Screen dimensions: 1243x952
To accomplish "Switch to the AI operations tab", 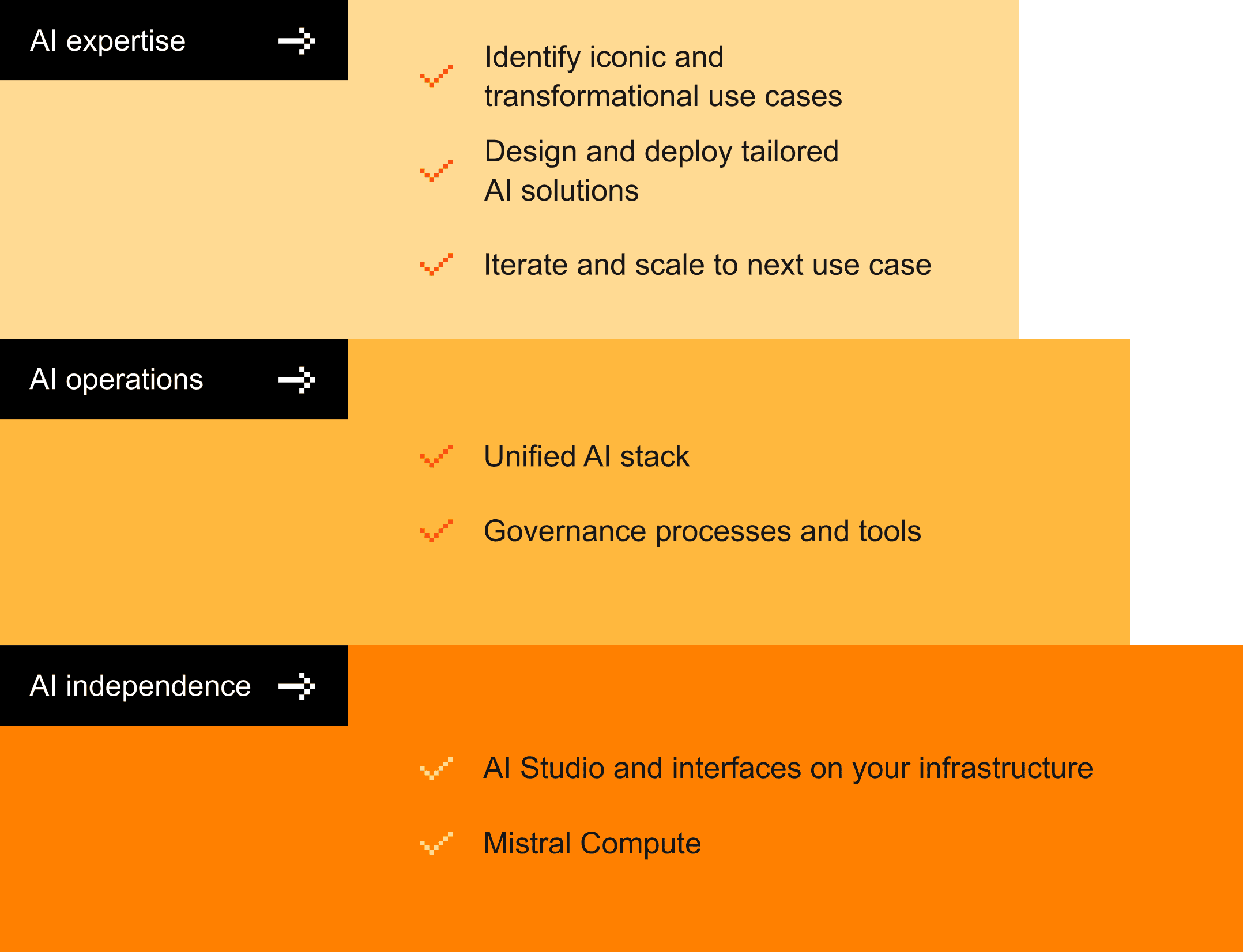I will tap(116, 380).
